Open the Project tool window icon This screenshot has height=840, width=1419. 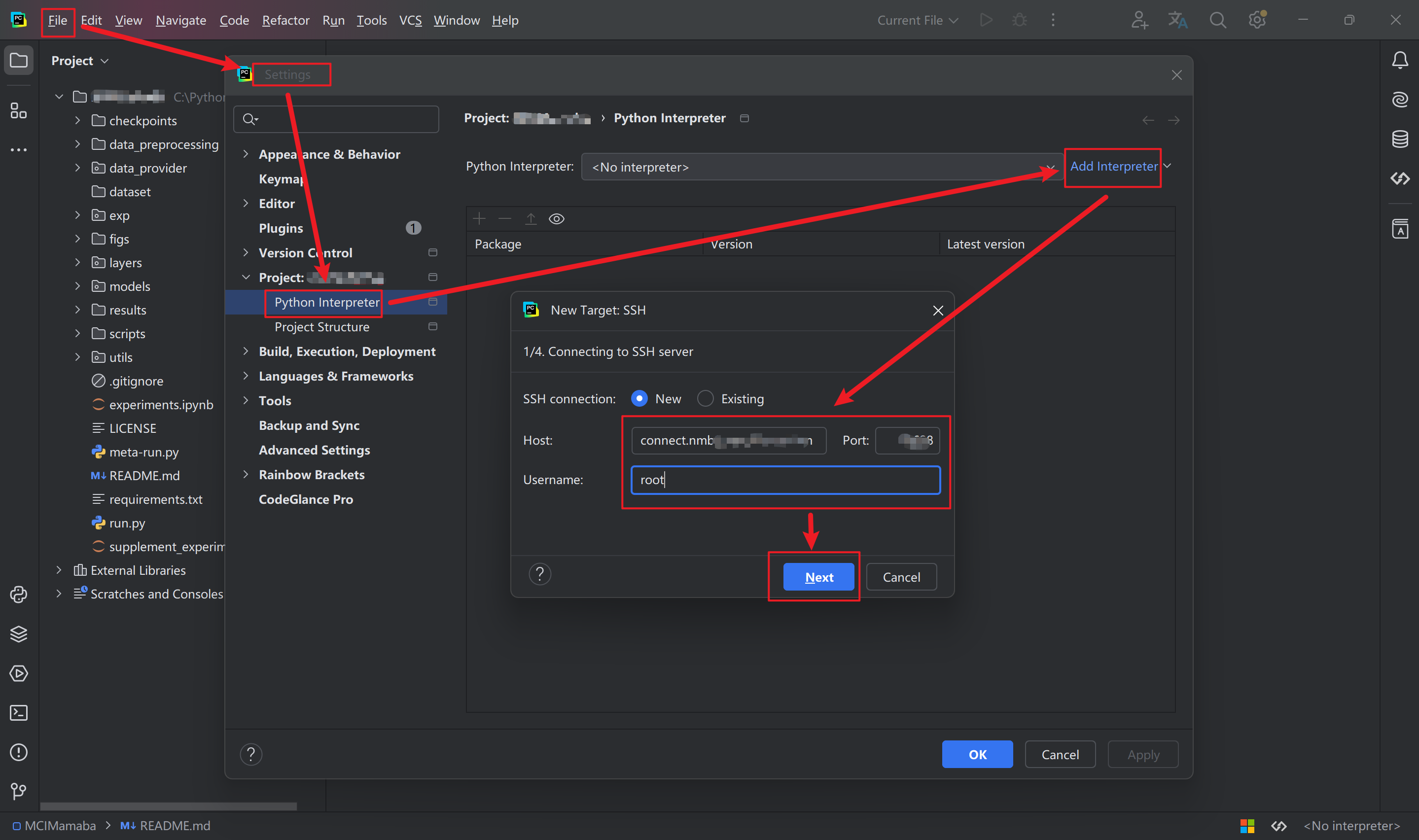[19, 60]
